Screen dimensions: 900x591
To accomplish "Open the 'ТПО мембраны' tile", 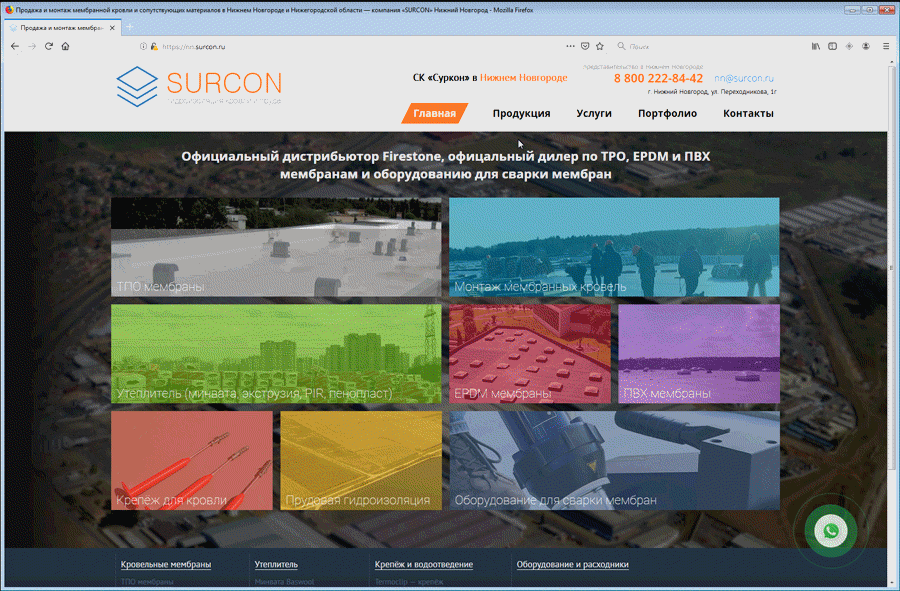I will tap(276, 247).
